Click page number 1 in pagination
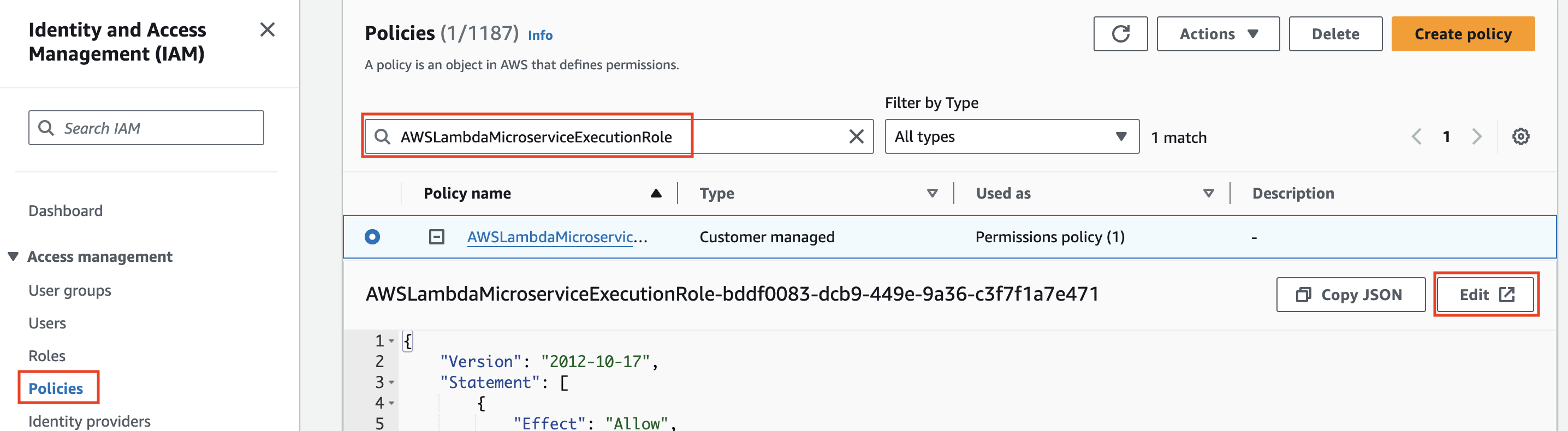 coord(1446,136)
